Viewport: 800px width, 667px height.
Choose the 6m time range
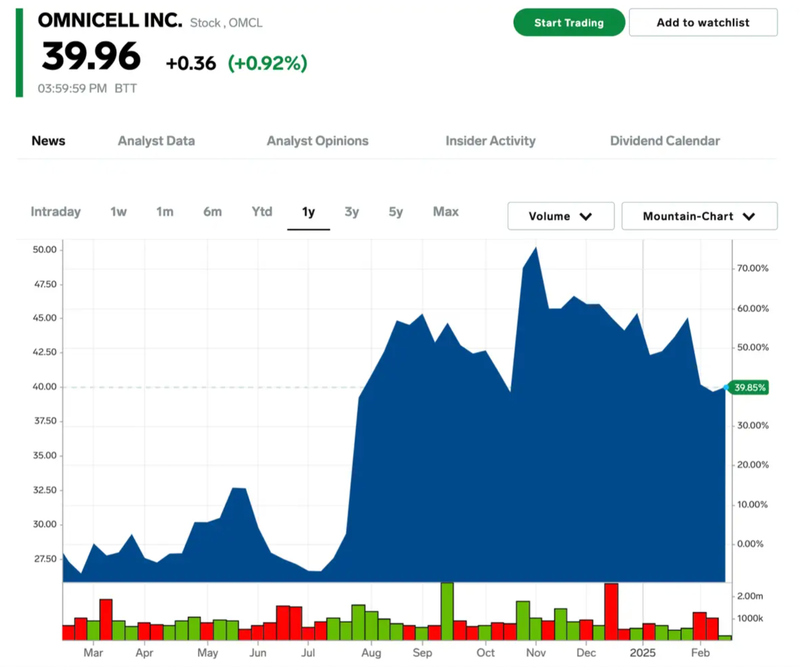pyautogui.click(x=212, y=212)
